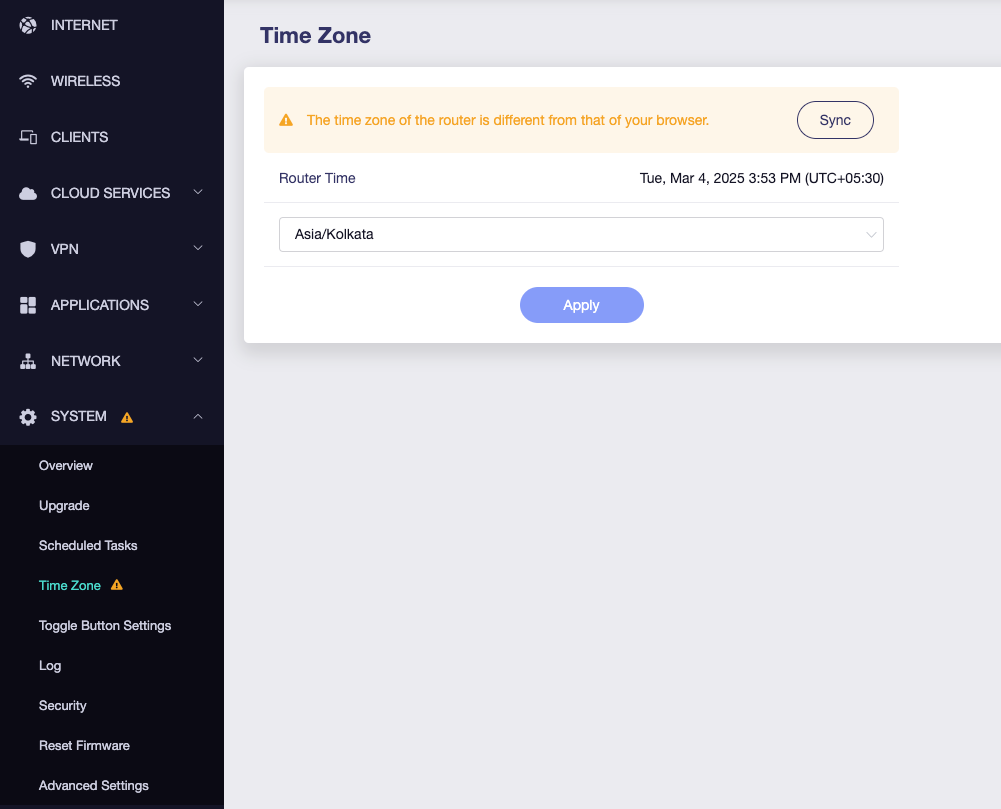Open Cloud Services via its cloud icon
The height and width of the screenshot is (809, 1001).
coord(27,192)
